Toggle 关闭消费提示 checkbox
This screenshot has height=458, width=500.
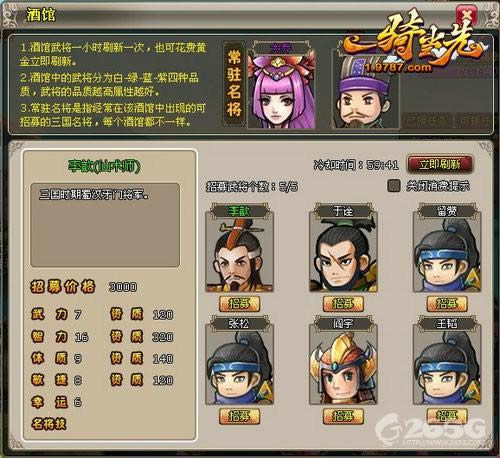(394, 186)
